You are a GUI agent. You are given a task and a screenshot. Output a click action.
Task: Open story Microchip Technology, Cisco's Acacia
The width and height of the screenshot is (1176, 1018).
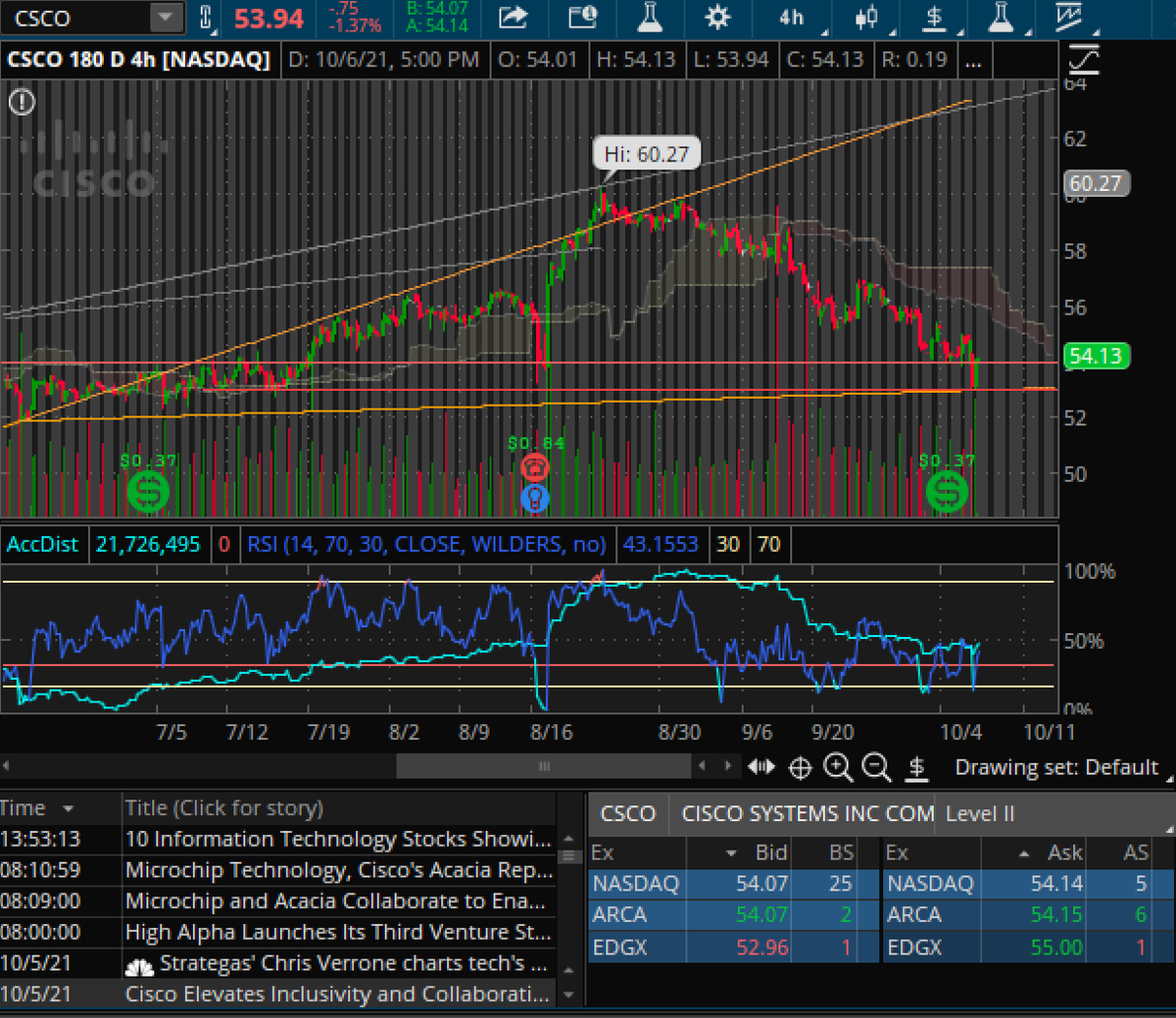(338, 870)
